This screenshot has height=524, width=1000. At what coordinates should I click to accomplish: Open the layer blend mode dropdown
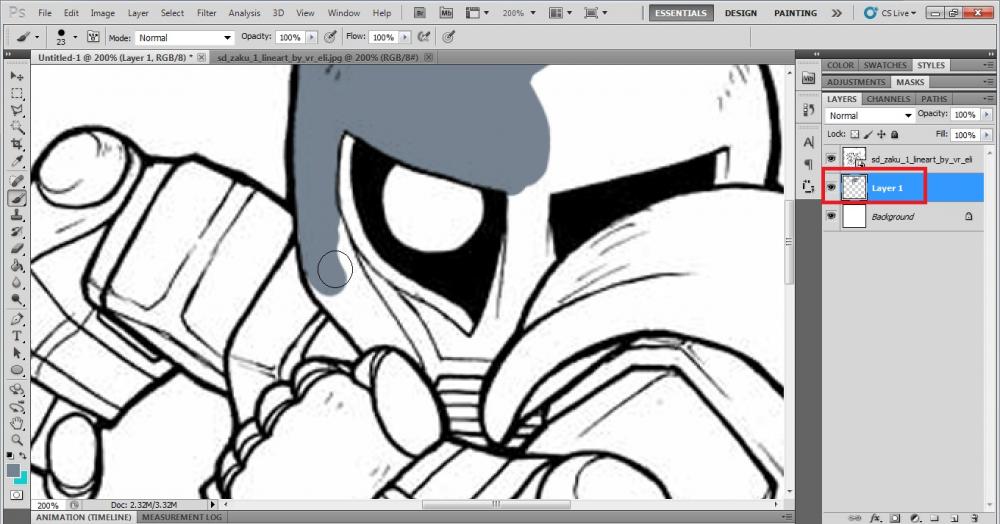870,115
